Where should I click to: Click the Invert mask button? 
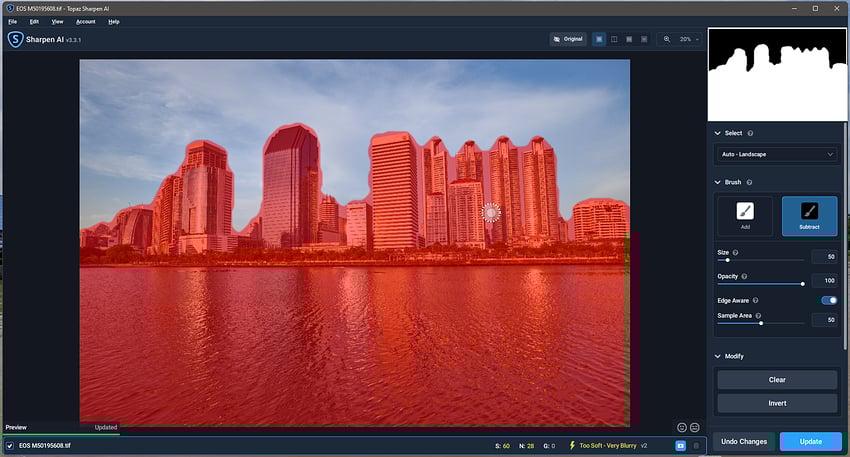click(777, 403)
